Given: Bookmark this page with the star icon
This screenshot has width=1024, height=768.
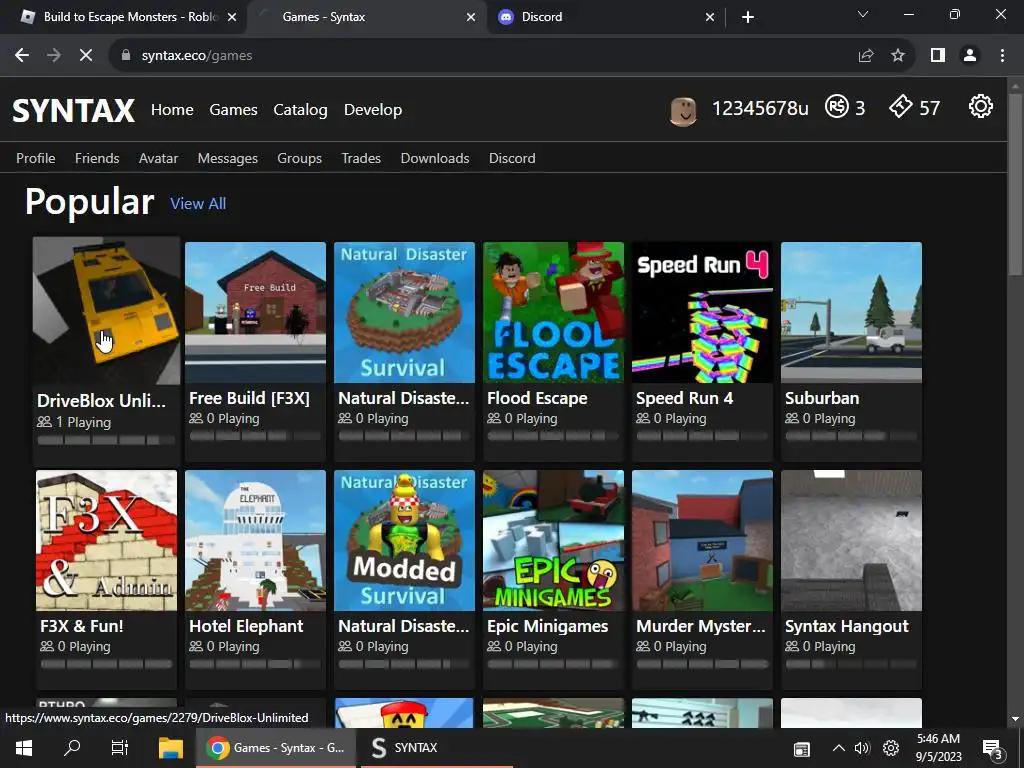Looking at the screenshot, I should point(898,56).
